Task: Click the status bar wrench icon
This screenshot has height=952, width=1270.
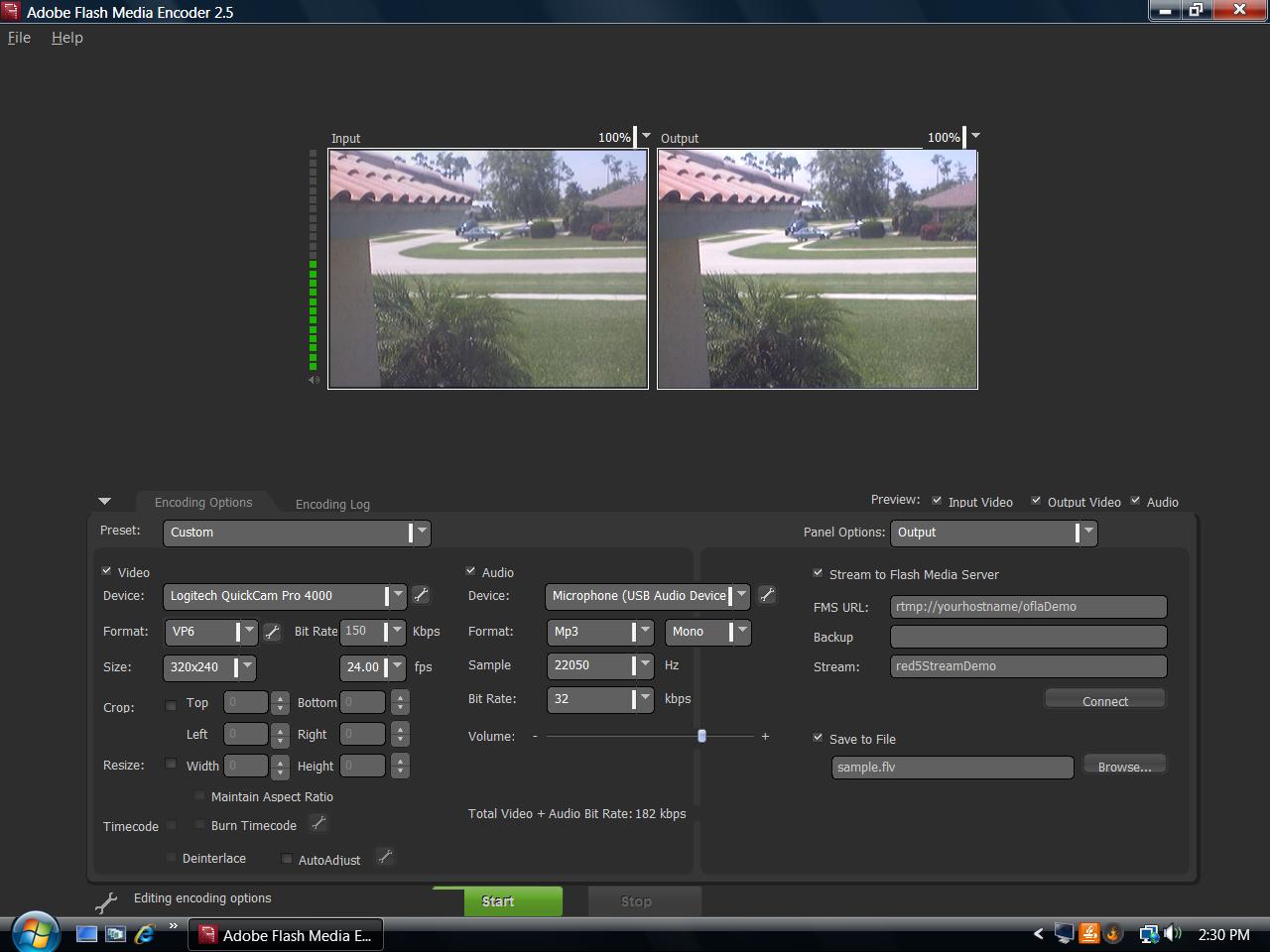Action: 106,901
